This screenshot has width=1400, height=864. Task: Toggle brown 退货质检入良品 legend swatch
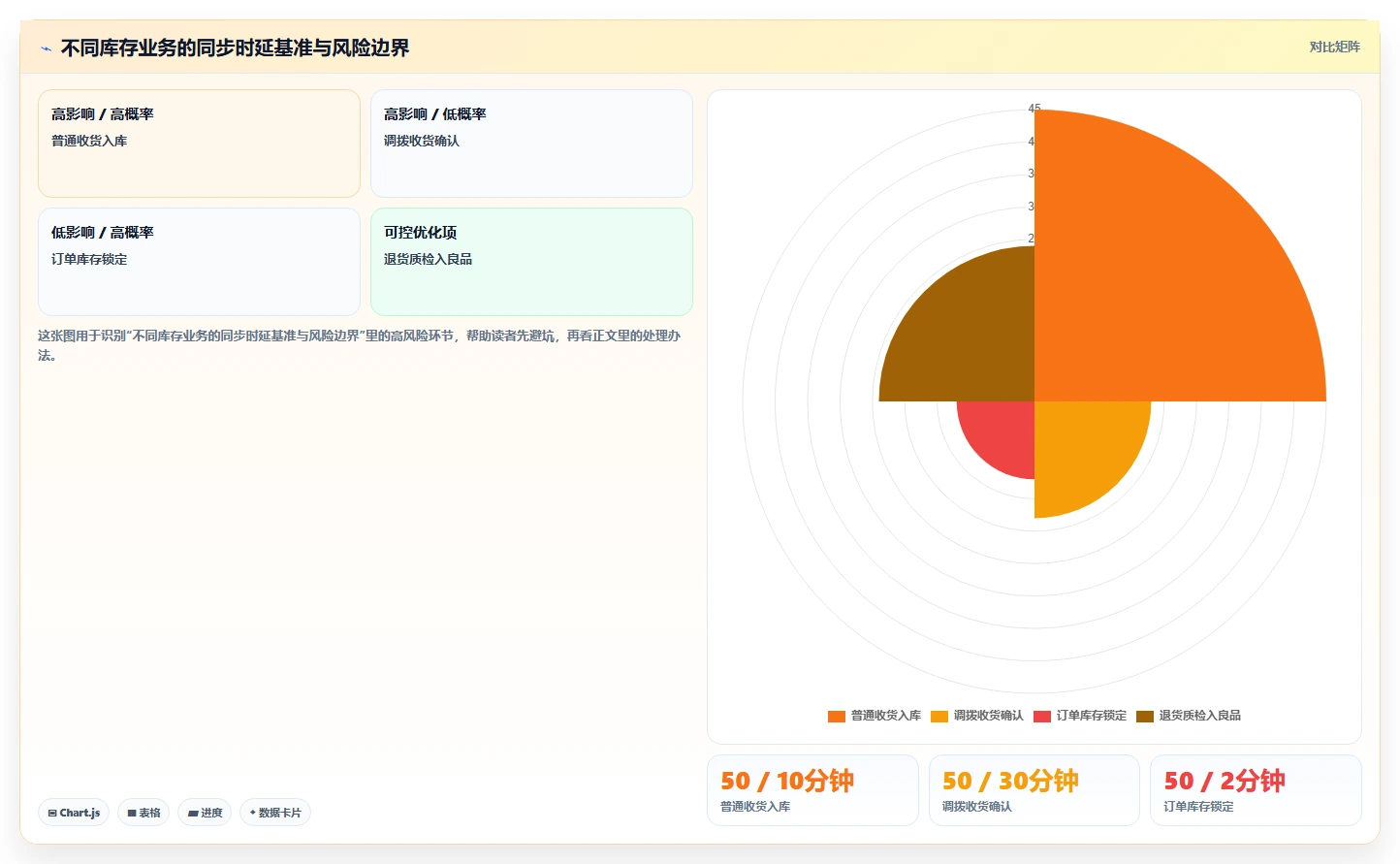(1145, 717)
